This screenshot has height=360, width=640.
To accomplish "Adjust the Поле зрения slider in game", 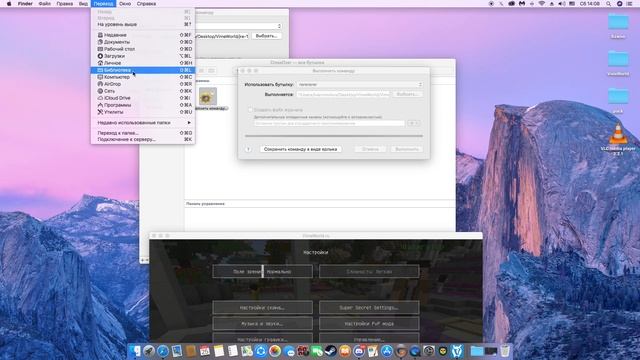I will pos(262,271).
